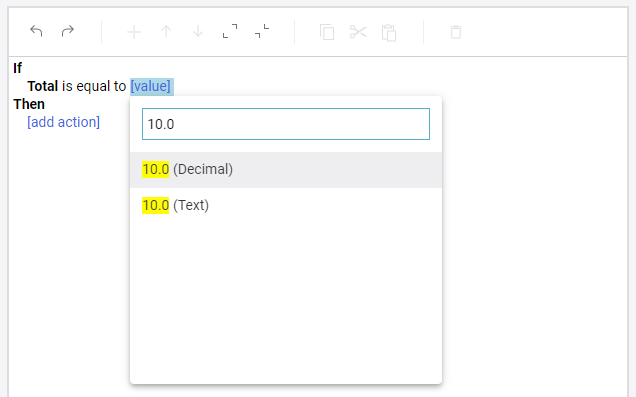Click the 'is equal to' operator
Screen dimensions: 636x397
point(94,86)
